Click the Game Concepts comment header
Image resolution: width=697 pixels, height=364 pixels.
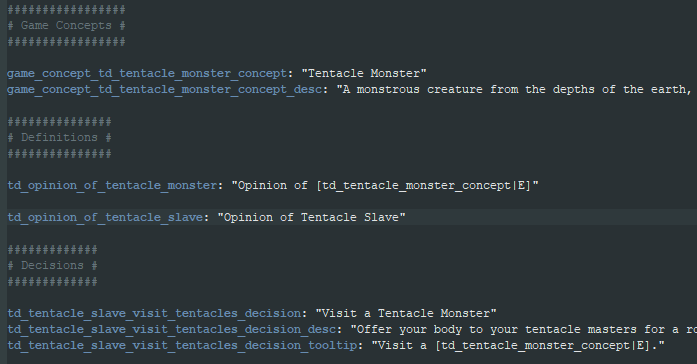coord(66,25)
